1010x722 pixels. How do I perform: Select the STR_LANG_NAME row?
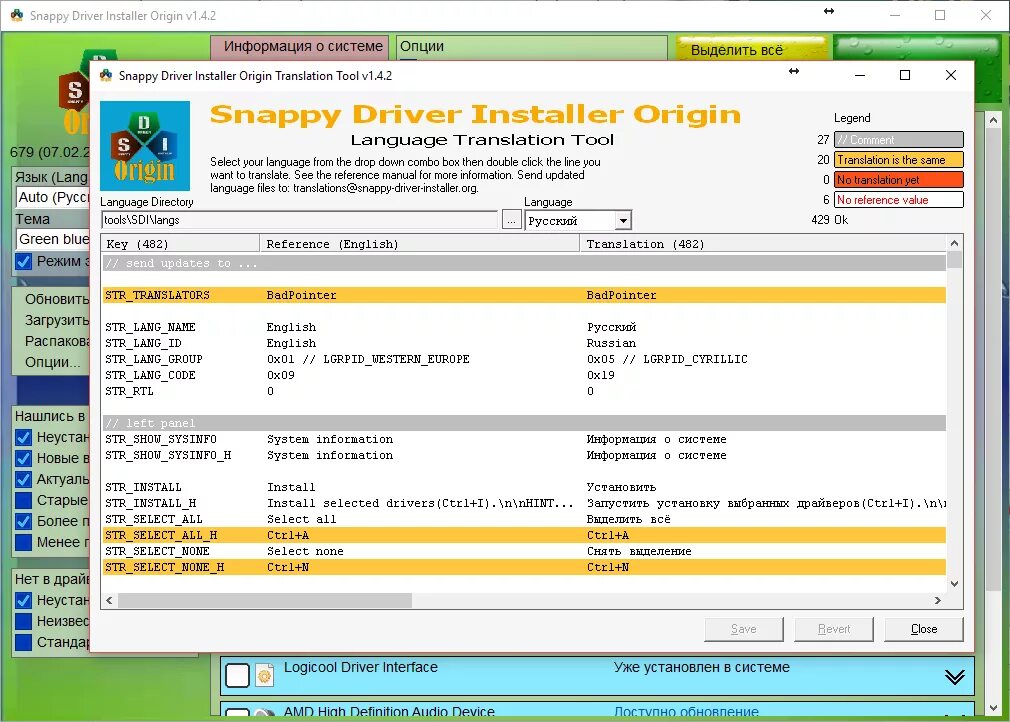pyautogui.click(x=524, y=327)
